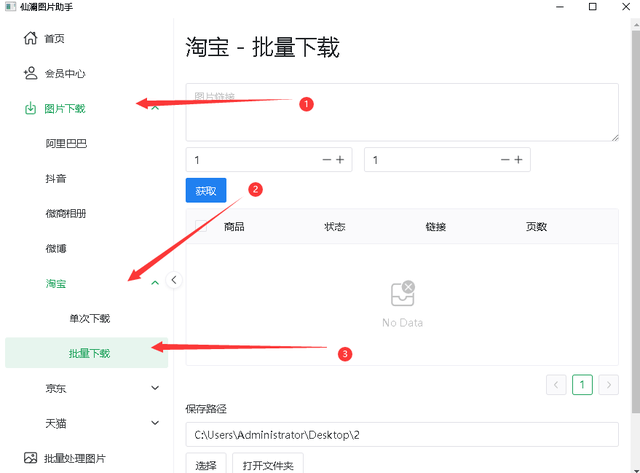Select 单次下载 under 淘宝
This screenshot has width=640, height=473.
pos(89,319)
